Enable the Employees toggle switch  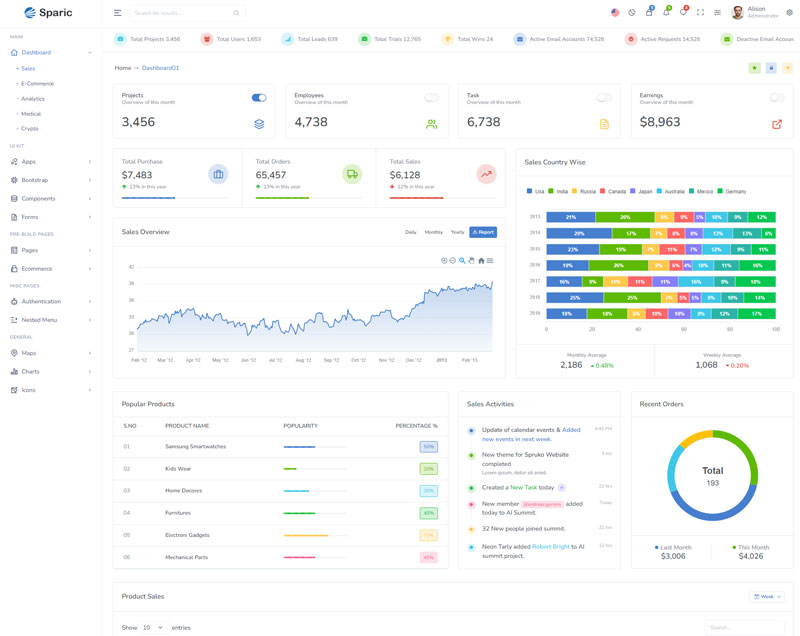(432, 98)
